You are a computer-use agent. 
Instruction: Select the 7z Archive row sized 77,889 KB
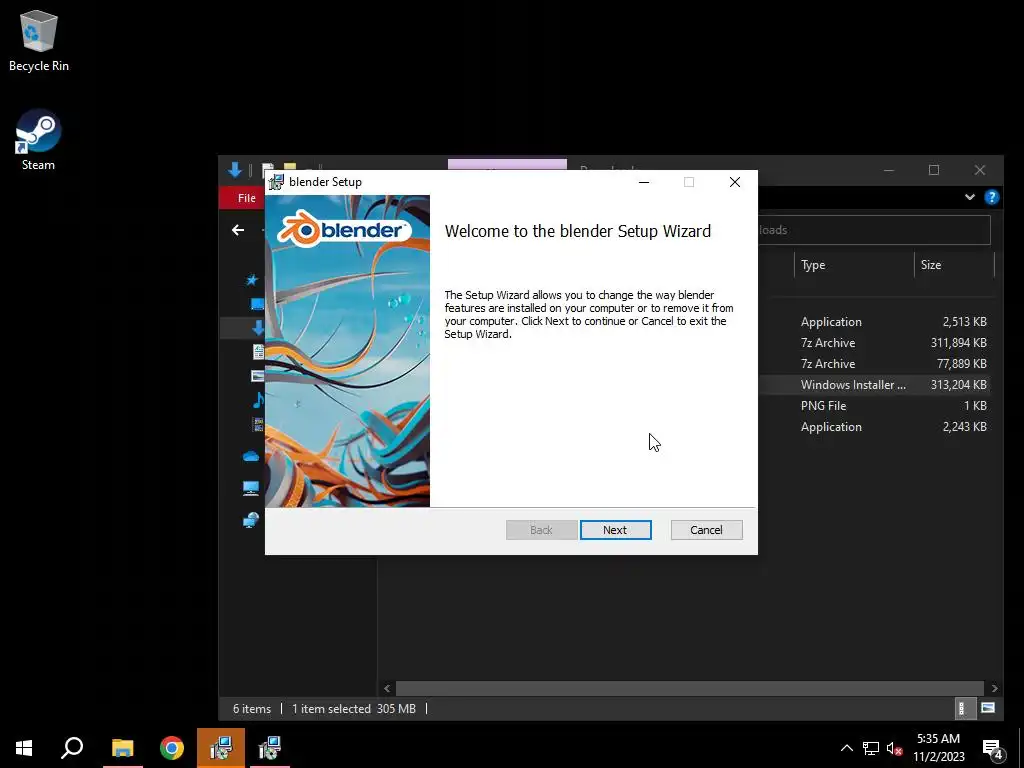coord(874,364)
